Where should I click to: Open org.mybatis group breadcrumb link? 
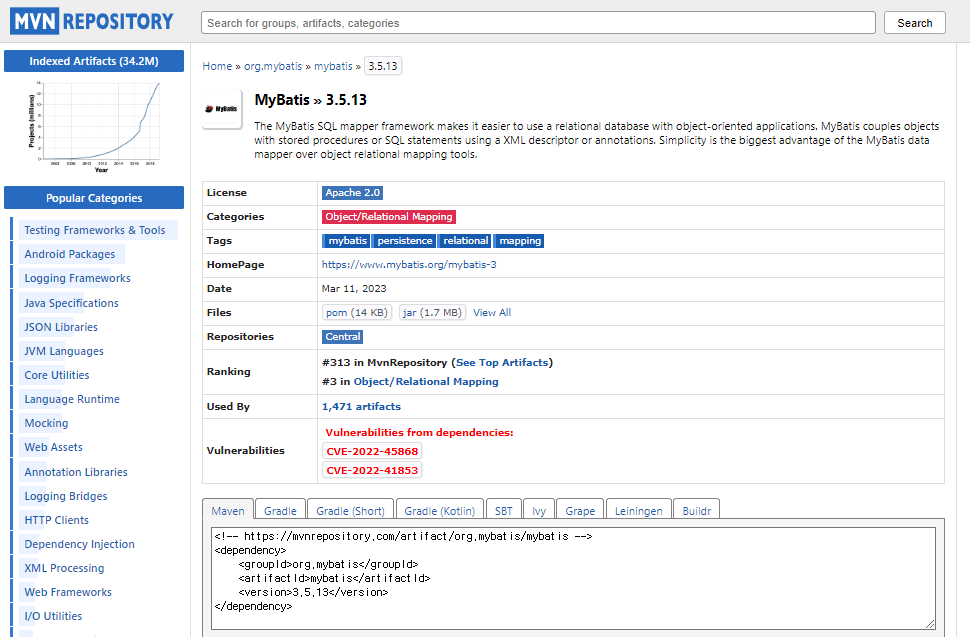coord(273,66)
